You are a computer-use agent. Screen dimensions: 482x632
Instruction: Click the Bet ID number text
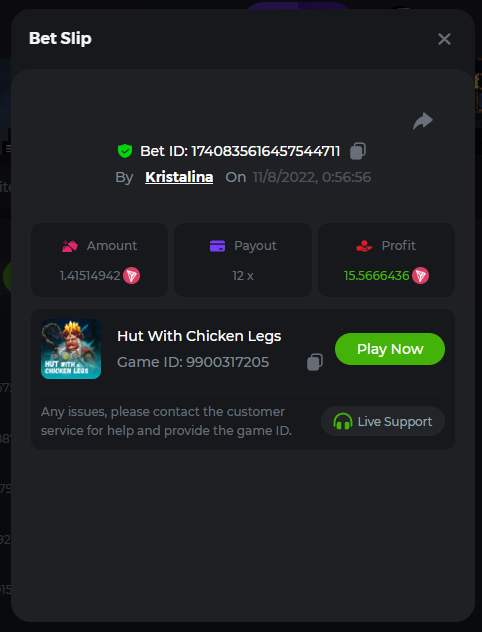(266, 151)
